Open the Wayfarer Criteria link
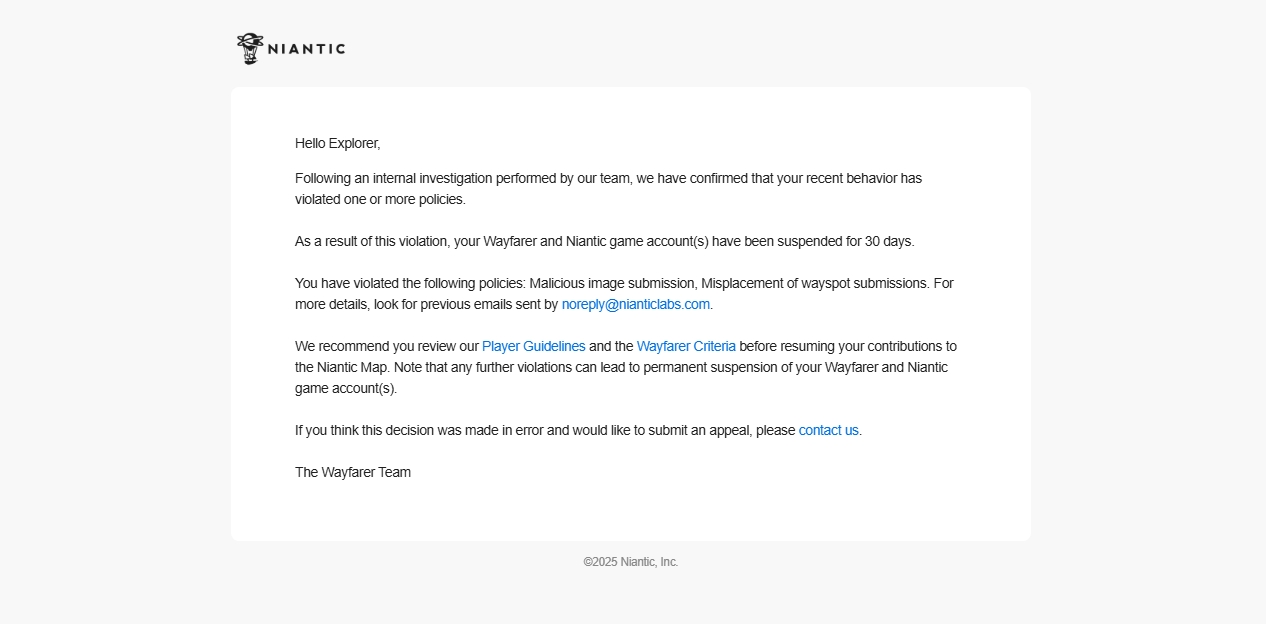This screenshot has height=625, width=1266. 686,346
